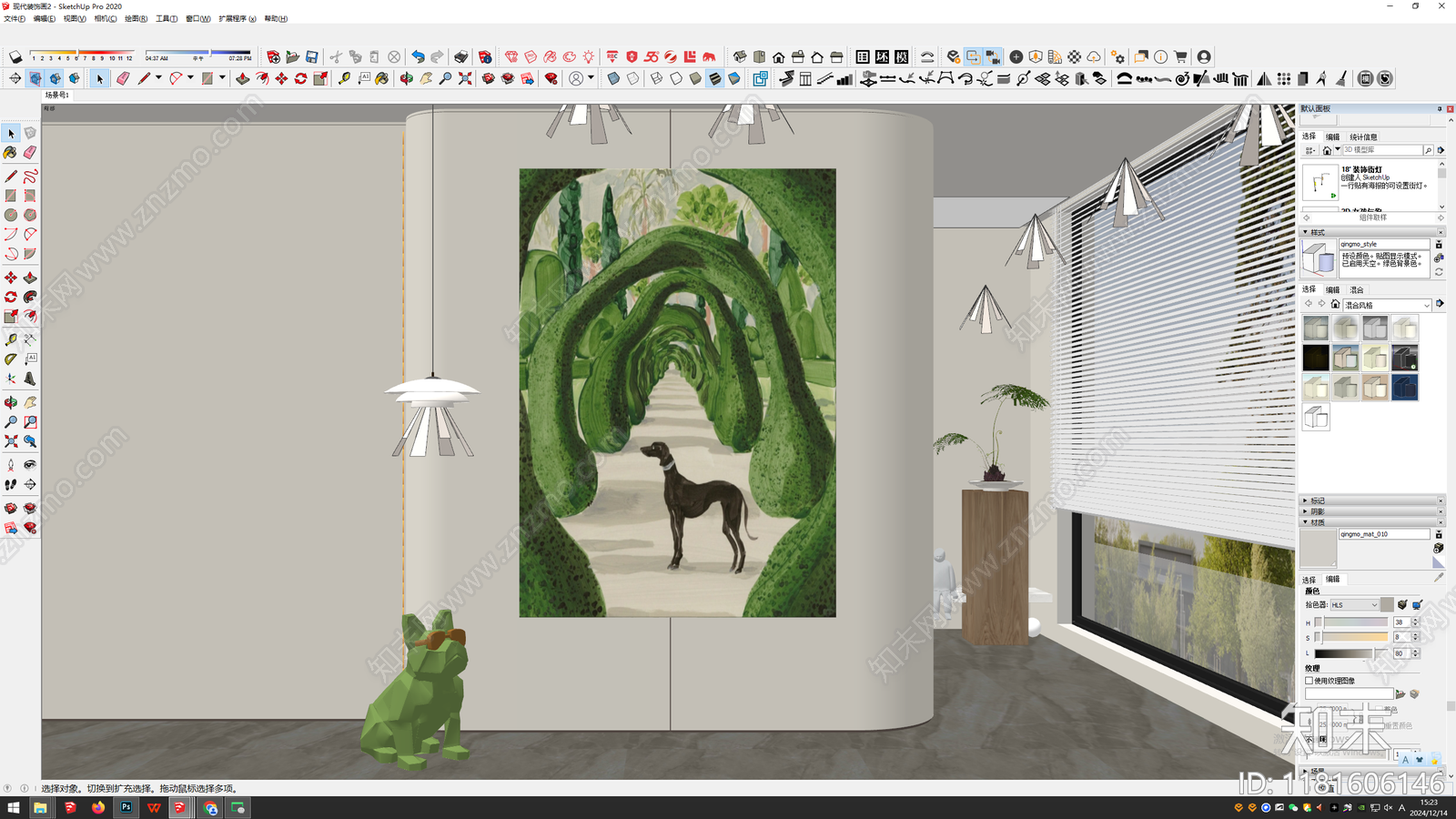Click the style browser back arrow
1456x819 pixels.
[x=1309, y=304]
